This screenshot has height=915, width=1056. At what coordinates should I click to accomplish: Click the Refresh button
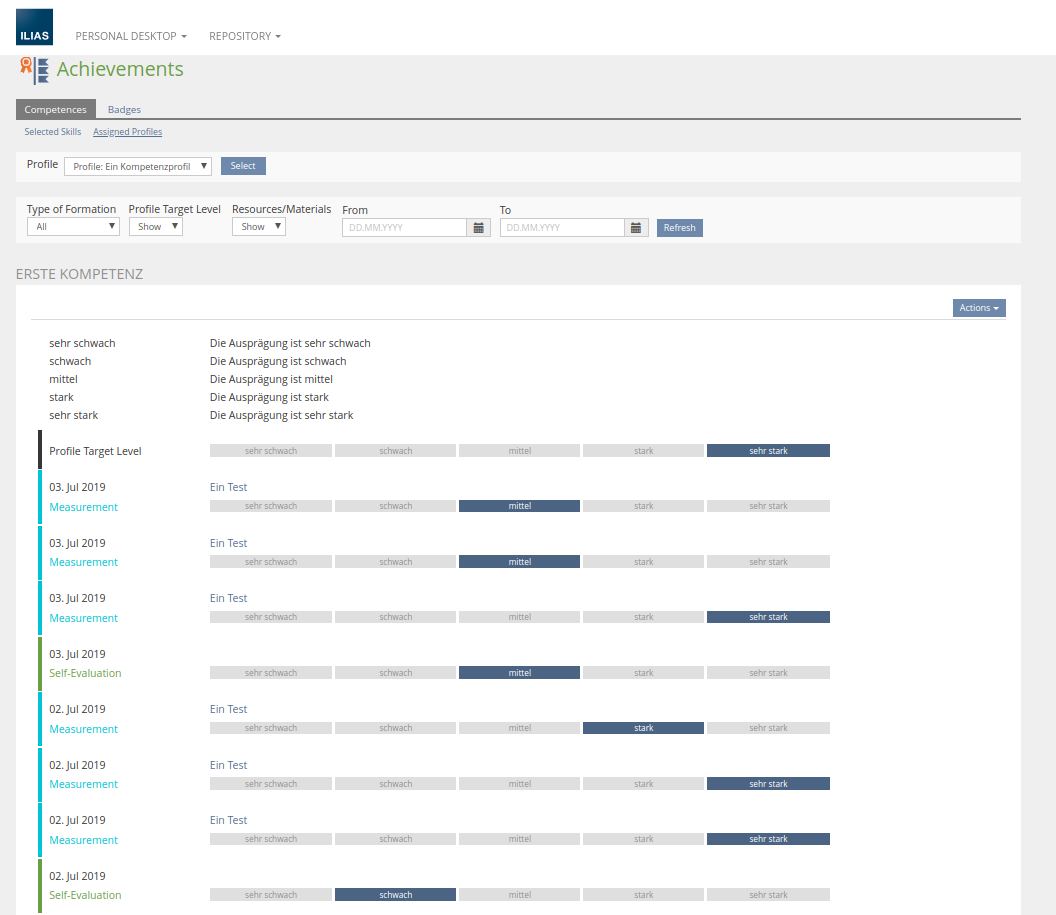click(679, 228)
